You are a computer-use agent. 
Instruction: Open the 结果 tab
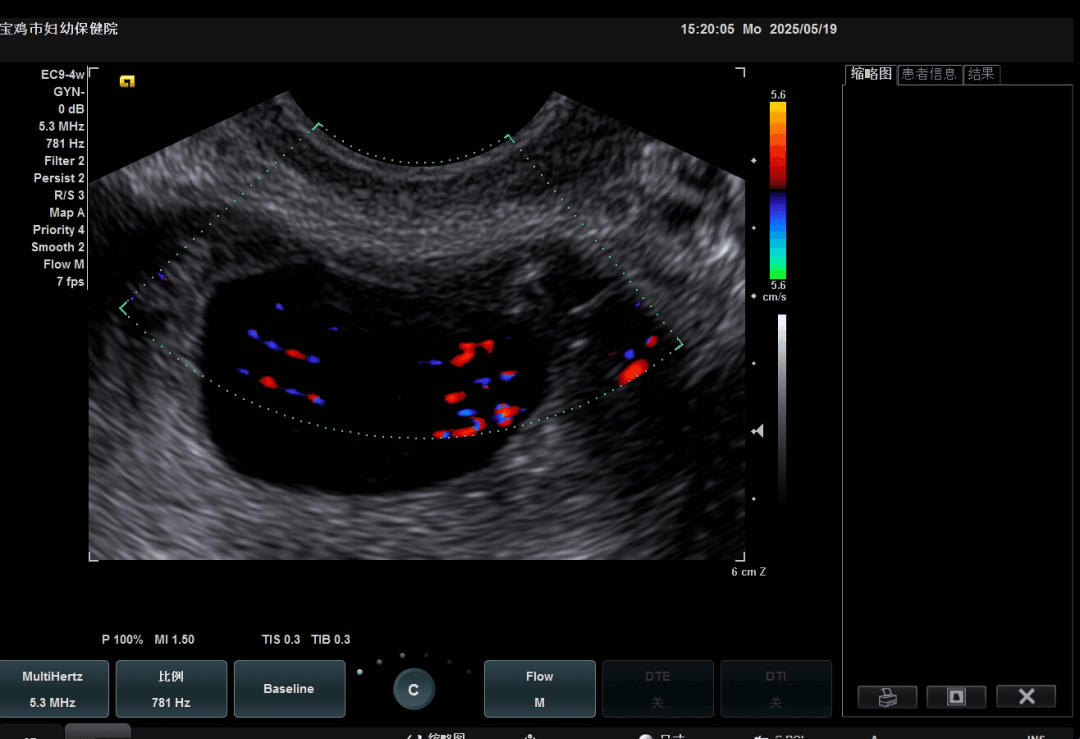[981, 74]
